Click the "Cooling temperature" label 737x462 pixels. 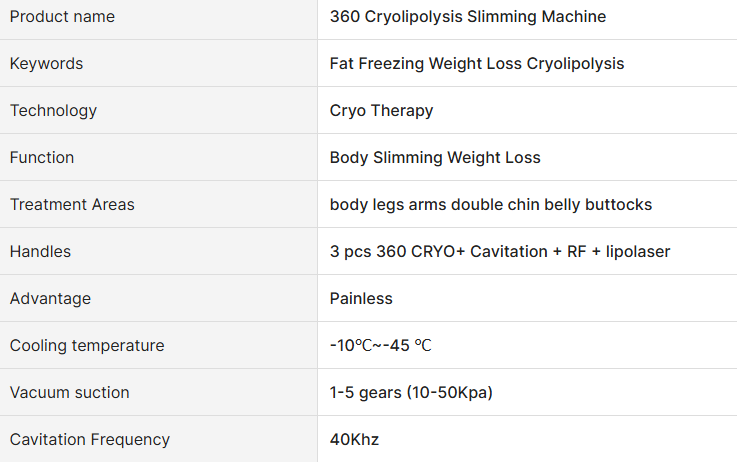tap(87, 346)
